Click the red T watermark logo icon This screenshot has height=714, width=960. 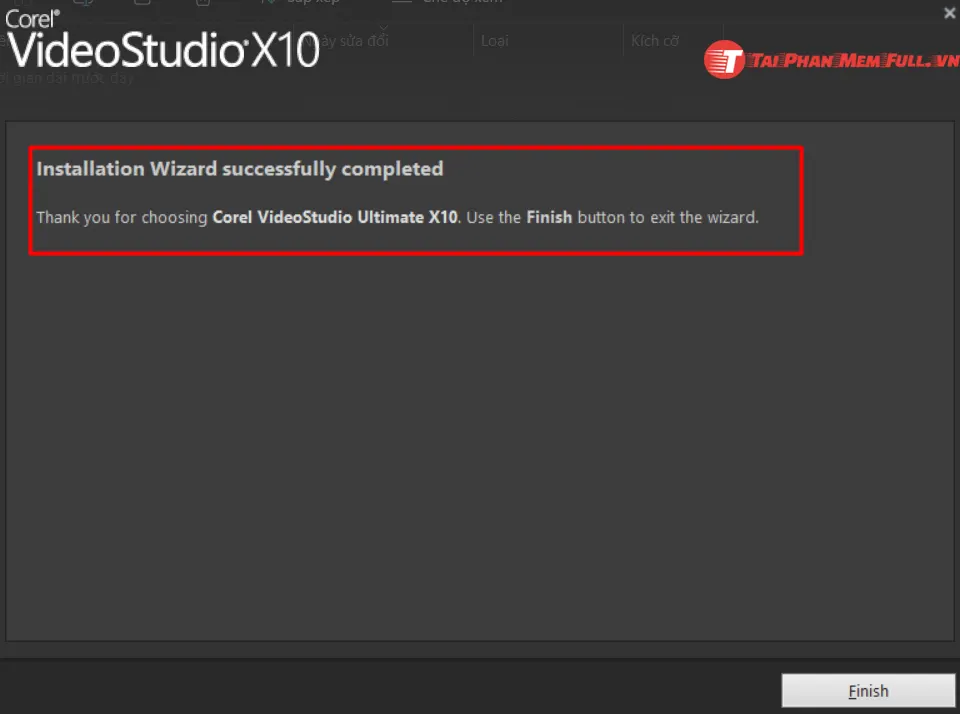pos(724,59)
